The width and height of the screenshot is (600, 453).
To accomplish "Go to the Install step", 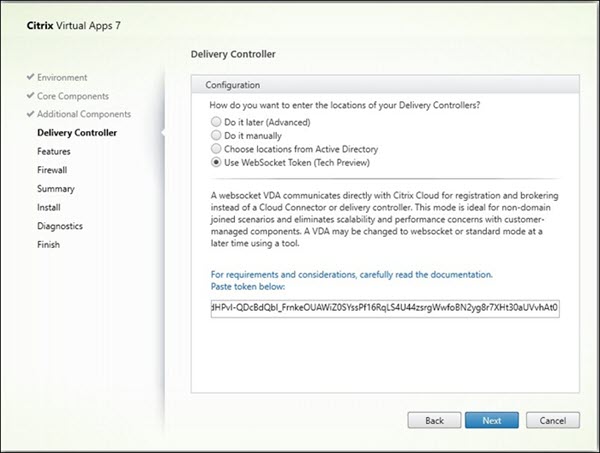I will [48, 207].
